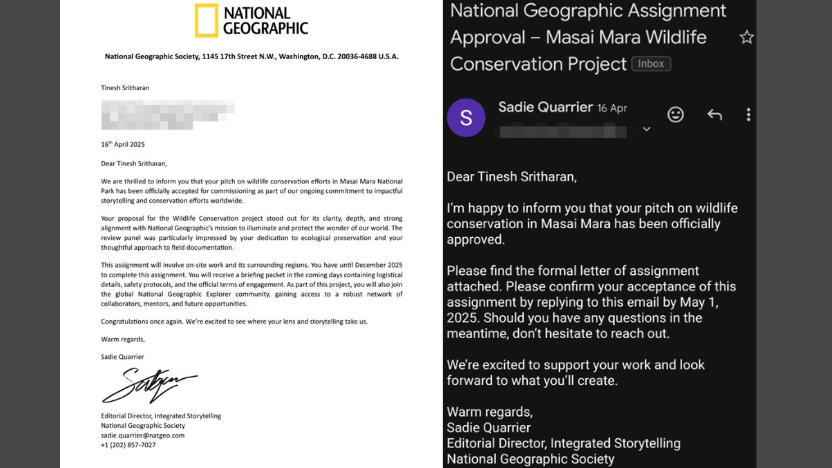
Task: Click the 16th April 2025 date in the letter
Action: point(124,144)
